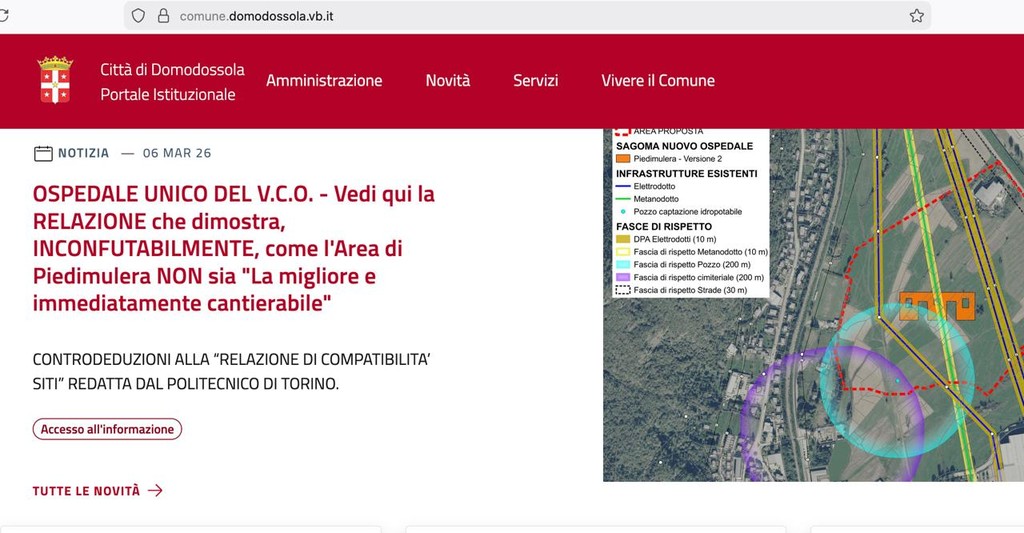1024x533 pixels.
Task: Click the orange Piedimulera legend swatch
Action: pyautogui.click(x=623, y=158)
